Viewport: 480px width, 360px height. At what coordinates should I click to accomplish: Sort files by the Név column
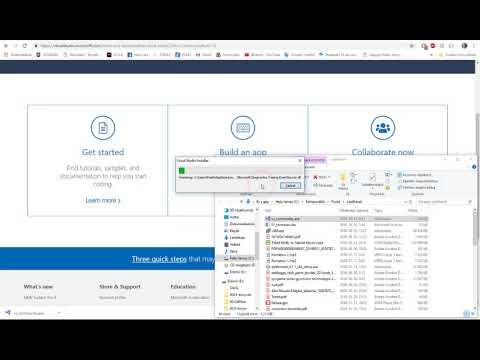point(268,211)
